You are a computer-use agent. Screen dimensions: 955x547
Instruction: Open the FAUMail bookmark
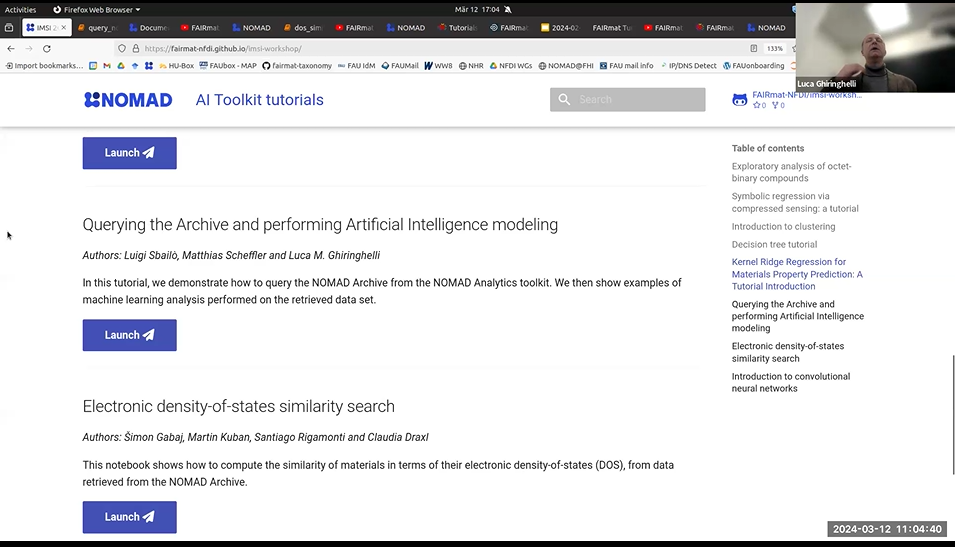tap(400, 66)
